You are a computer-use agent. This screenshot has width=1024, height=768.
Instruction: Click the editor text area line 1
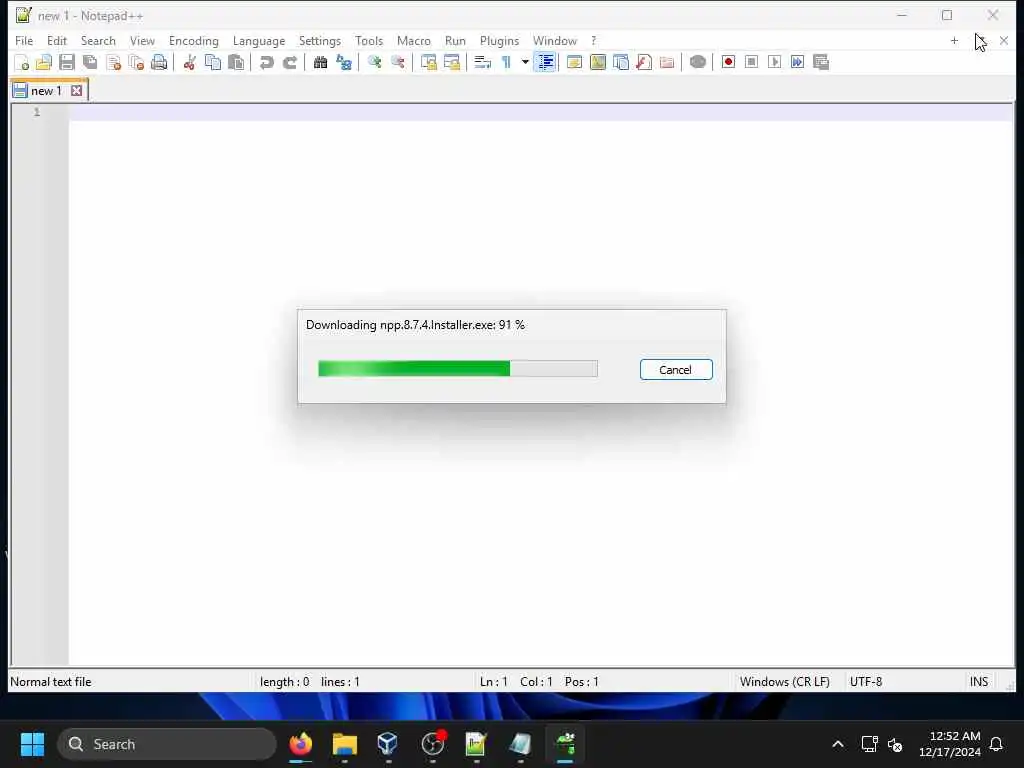(x=541, y=112)
